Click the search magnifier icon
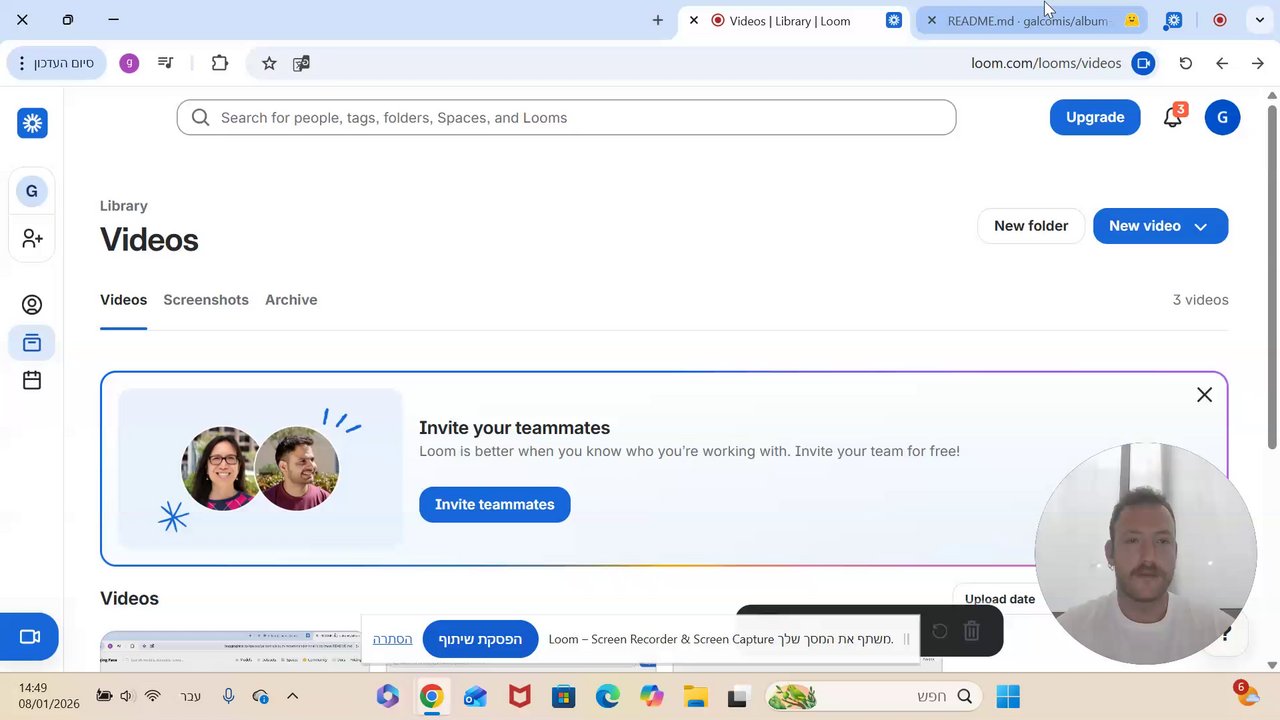Viewport: 1280px width, 720px height. pos(200,117)
